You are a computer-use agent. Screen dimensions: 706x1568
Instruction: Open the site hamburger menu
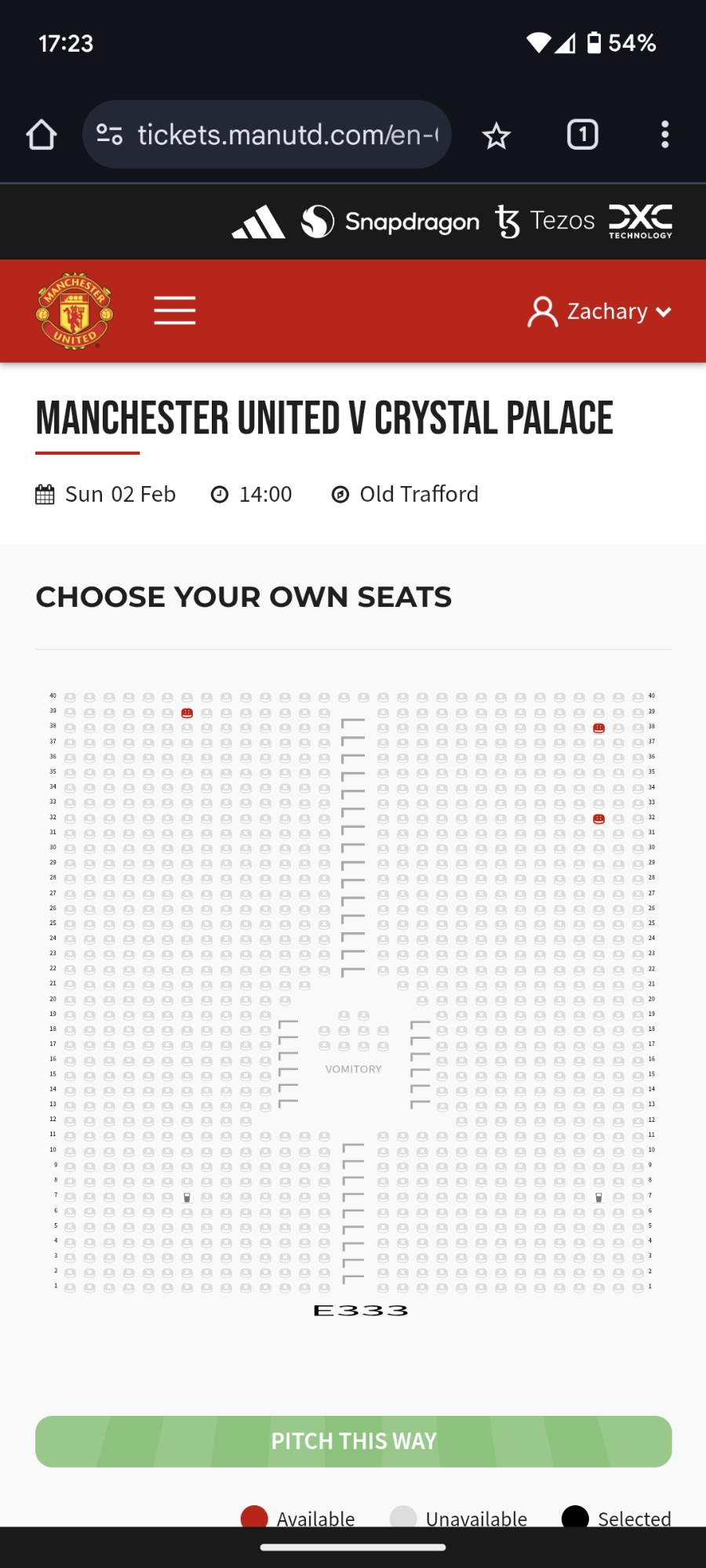coord(174,311)
